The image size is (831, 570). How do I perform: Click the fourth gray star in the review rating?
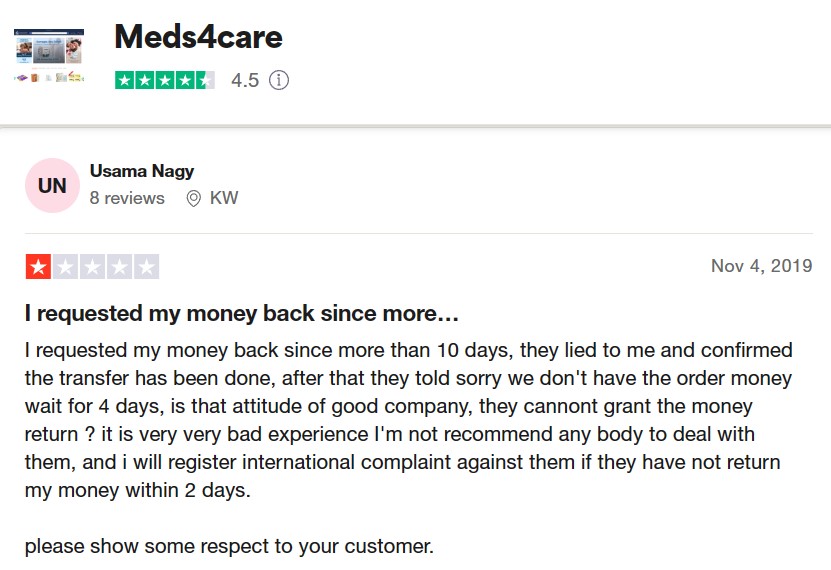(x=120, y=266)
